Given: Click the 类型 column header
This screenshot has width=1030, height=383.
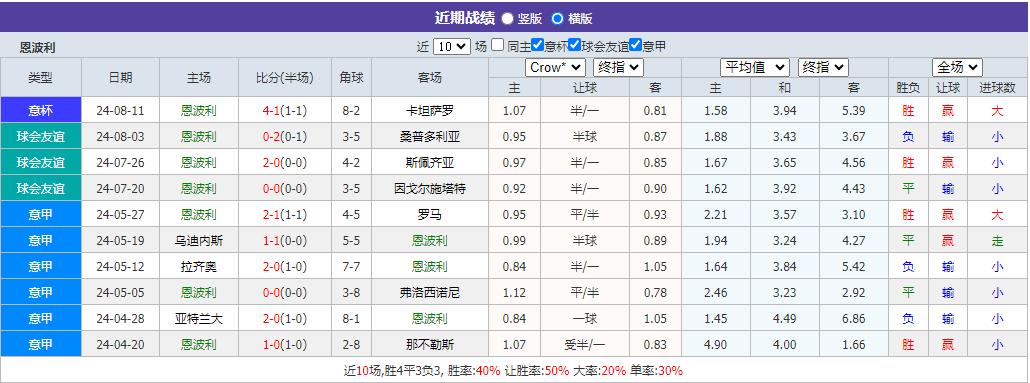Looking at the screenshot, I should 41,78.
